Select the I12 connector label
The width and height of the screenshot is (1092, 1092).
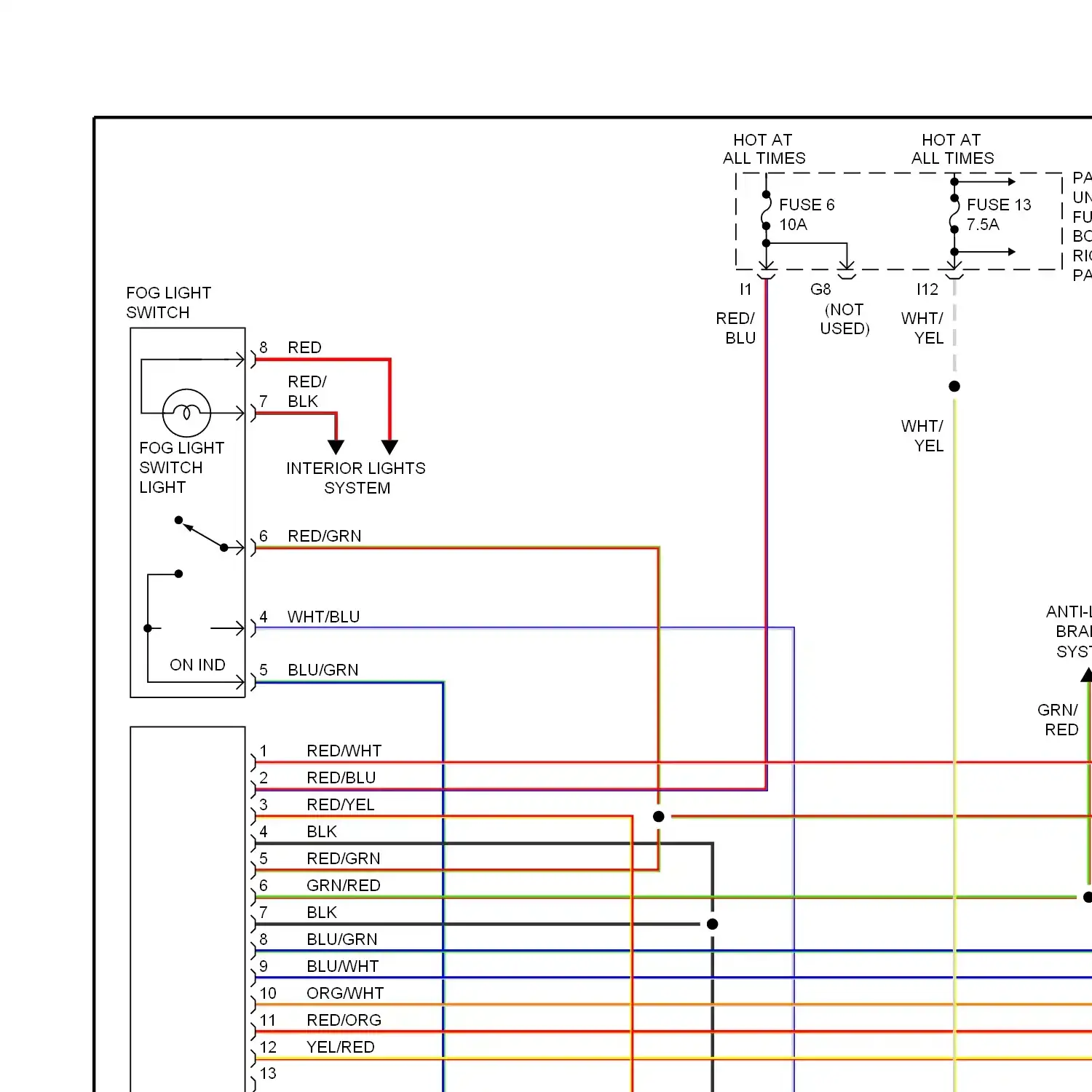927,289
